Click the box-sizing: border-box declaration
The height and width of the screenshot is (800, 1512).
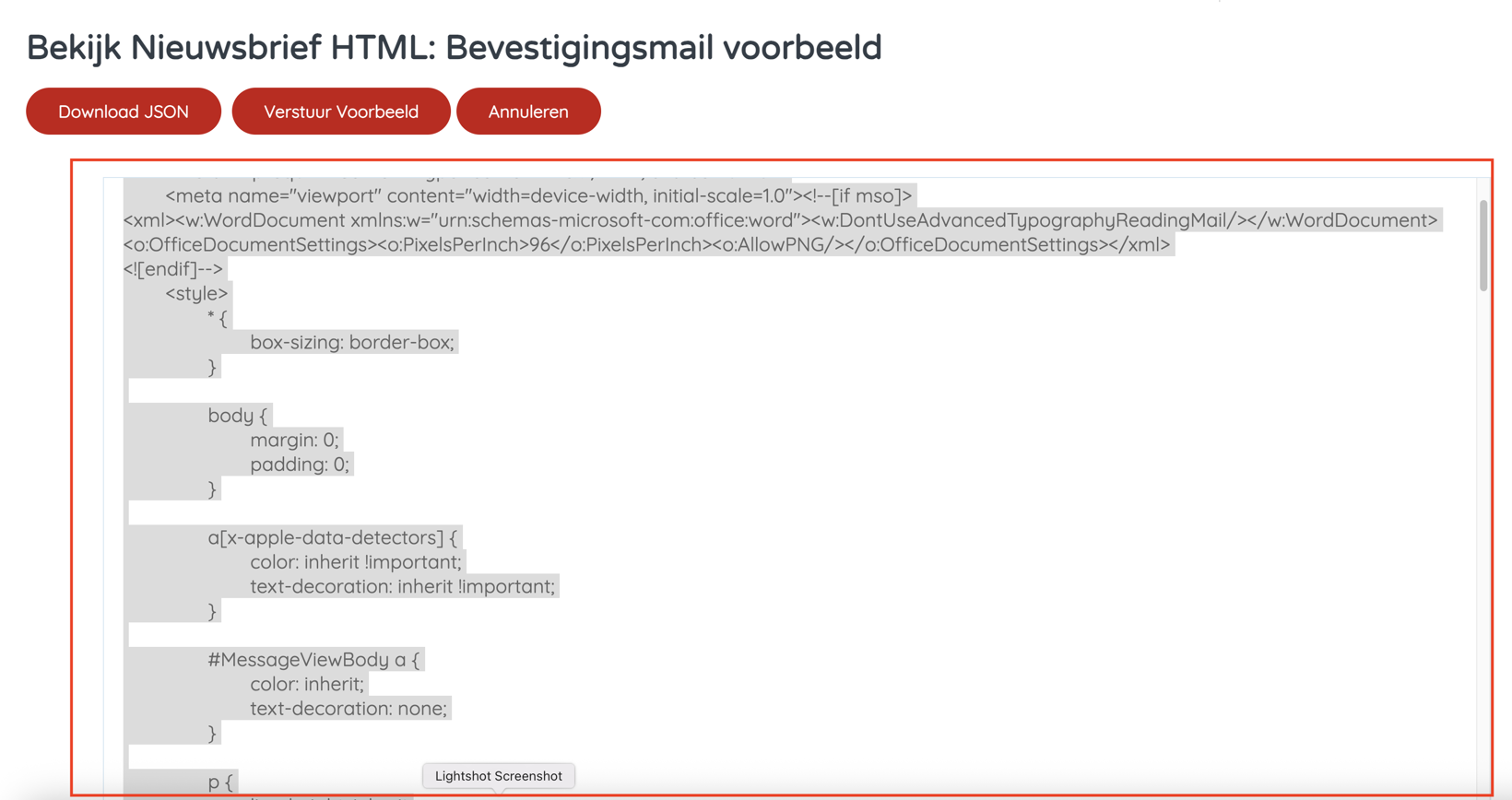[352, 342]
